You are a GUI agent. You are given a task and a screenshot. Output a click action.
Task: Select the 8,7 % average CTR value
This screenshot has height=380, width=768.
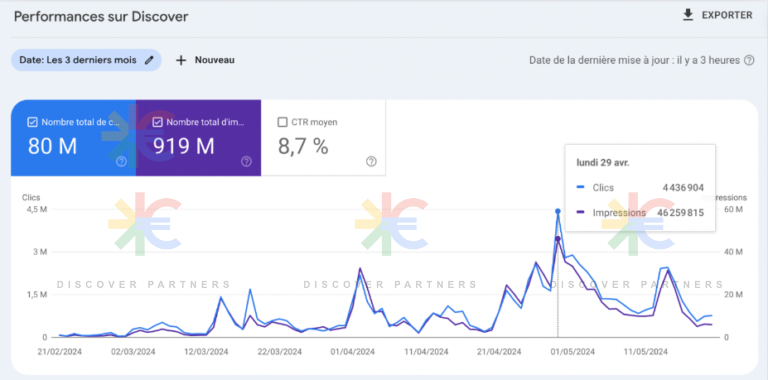pyautogui.click(x=303, y=146)
